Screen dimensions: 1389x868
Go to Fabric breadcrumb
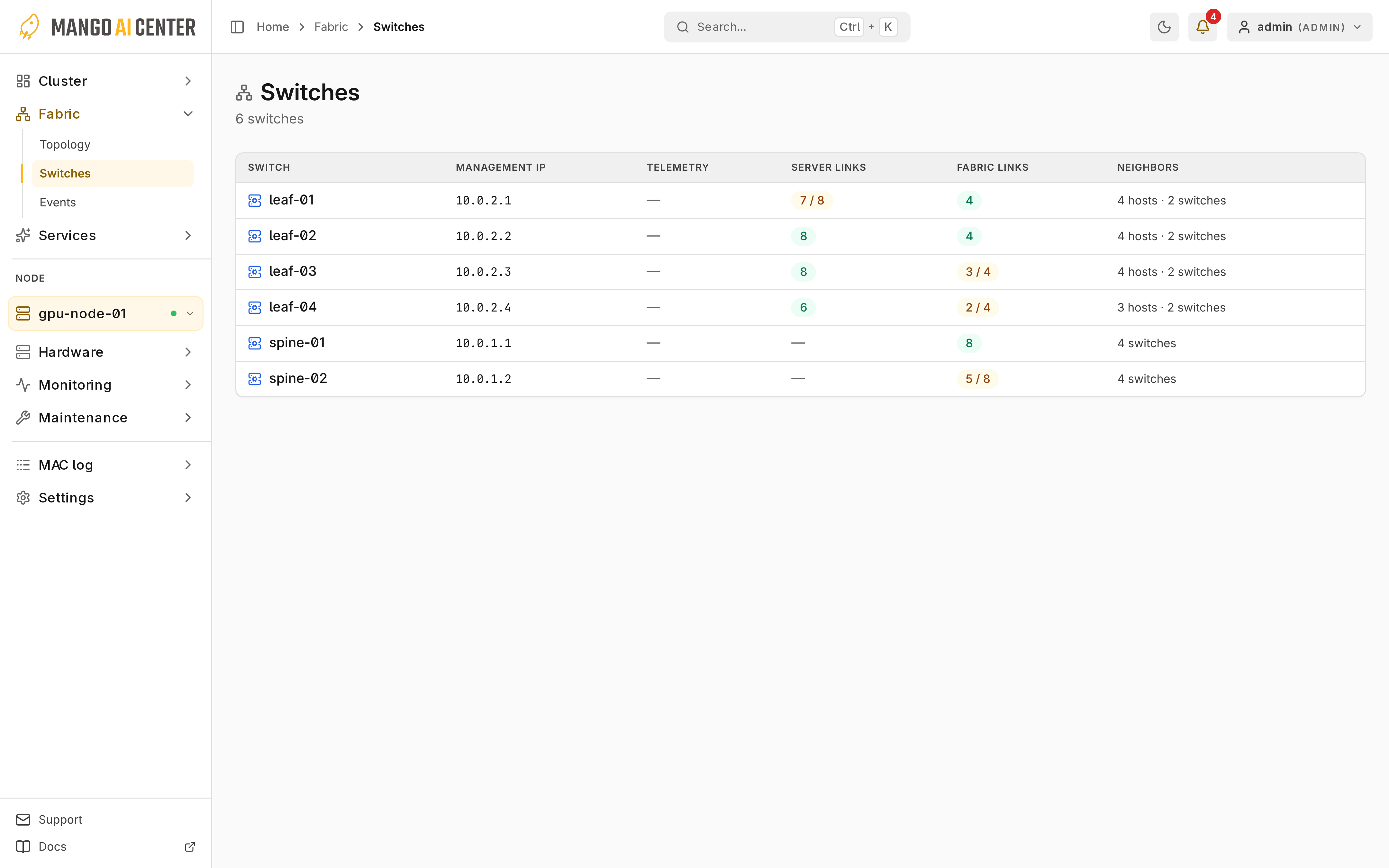[331, 27]
